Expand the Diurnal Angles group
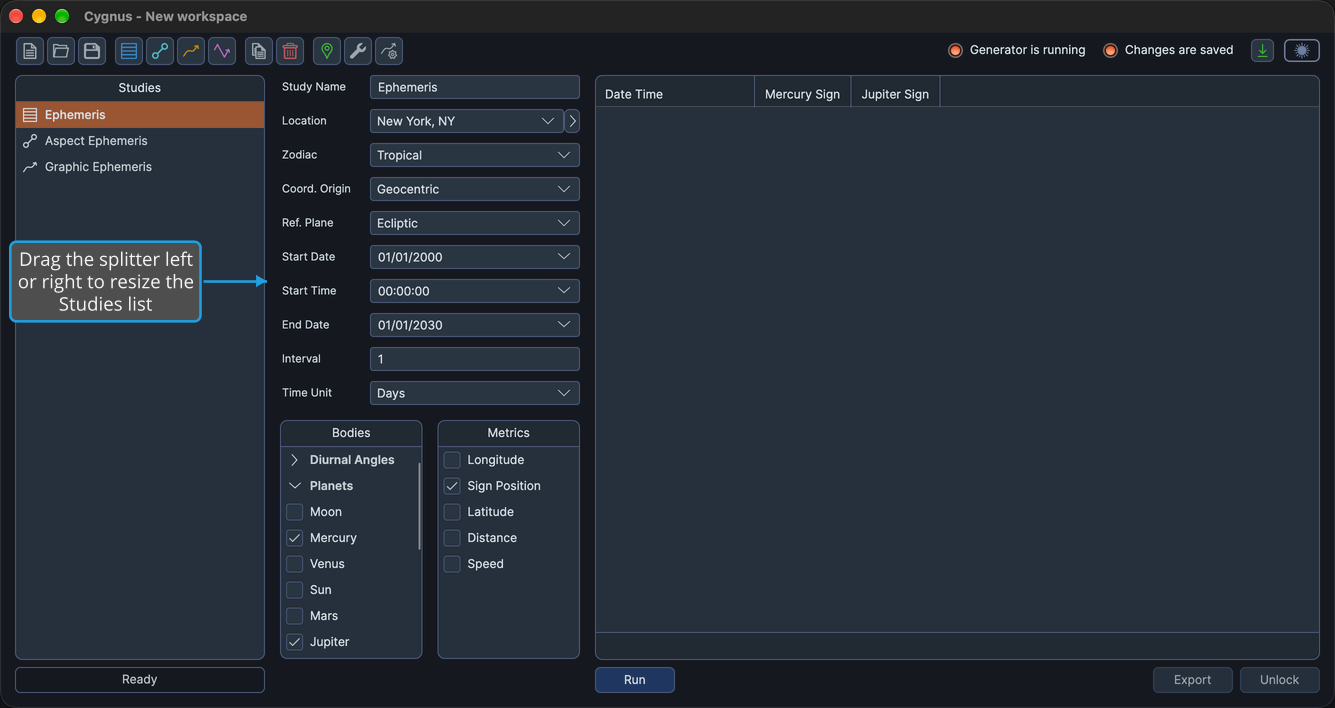Screen dimensions: 1335x708 pyautogui.click(x=295, y=460)
